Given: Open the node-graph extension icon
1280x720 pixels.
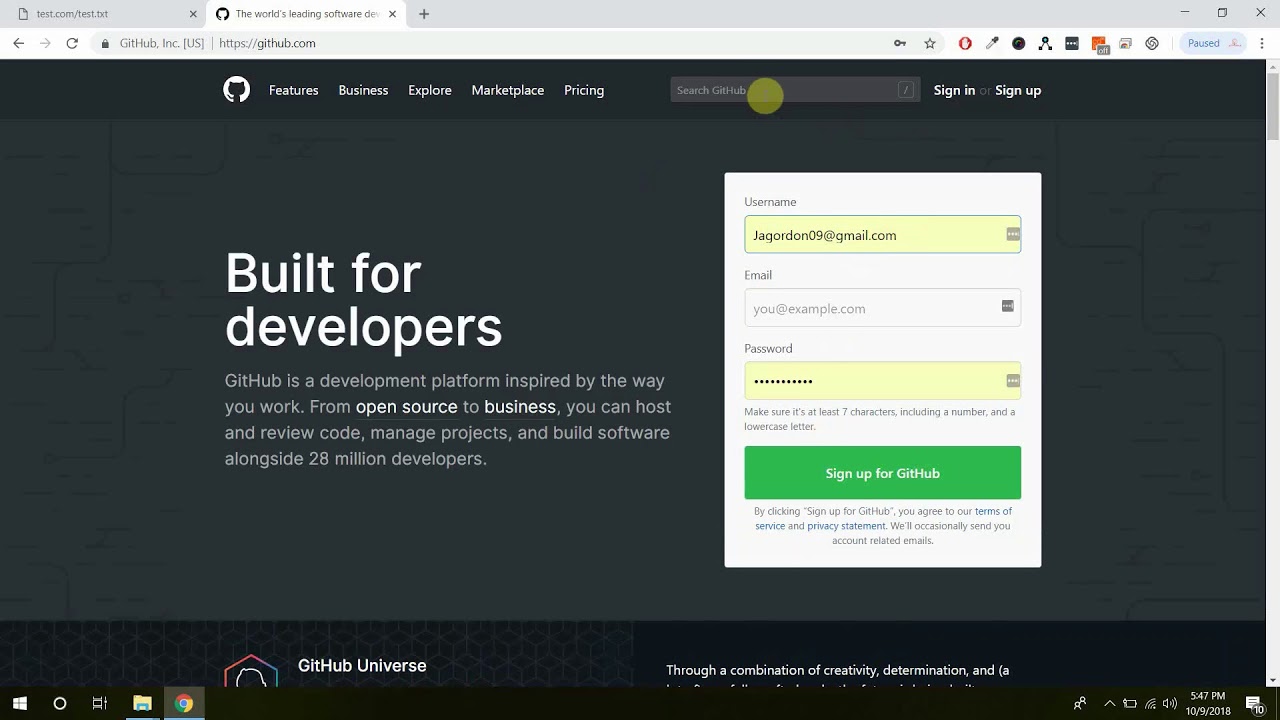Looking at the screenshot, I should [x=1045, y=43].
